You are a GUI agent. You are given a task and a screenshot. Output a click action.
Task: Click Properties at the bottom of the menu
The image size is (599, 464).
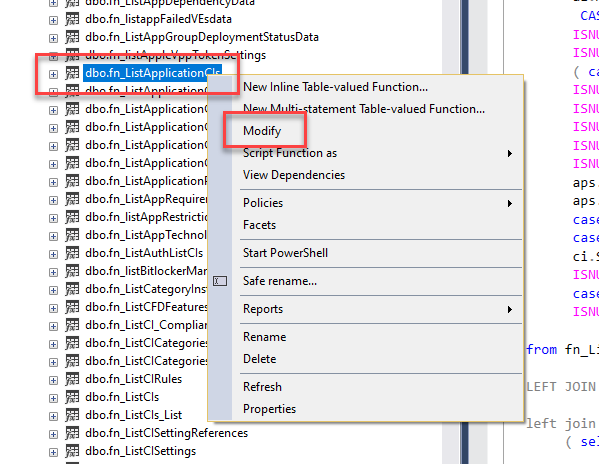pyautogui.click(x=269, y=409)
